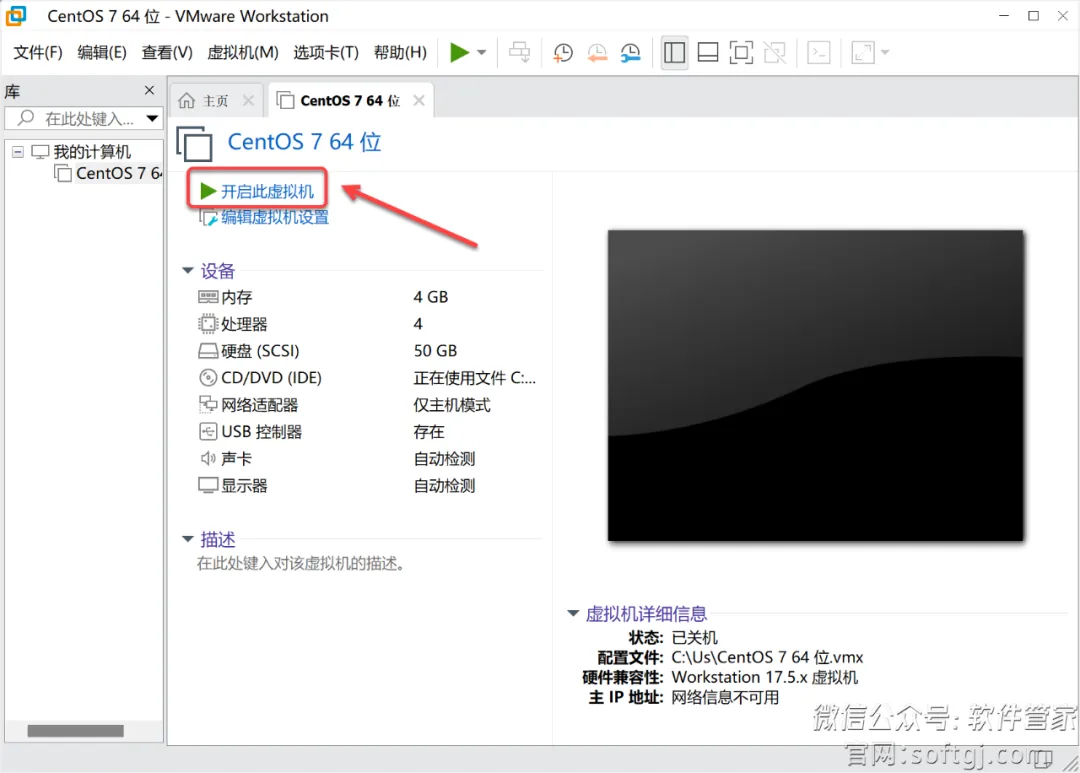Viewport: 1080px width, 773px height.
Task: Click the stretch guest display icon
Action: [x=863, y=52]
